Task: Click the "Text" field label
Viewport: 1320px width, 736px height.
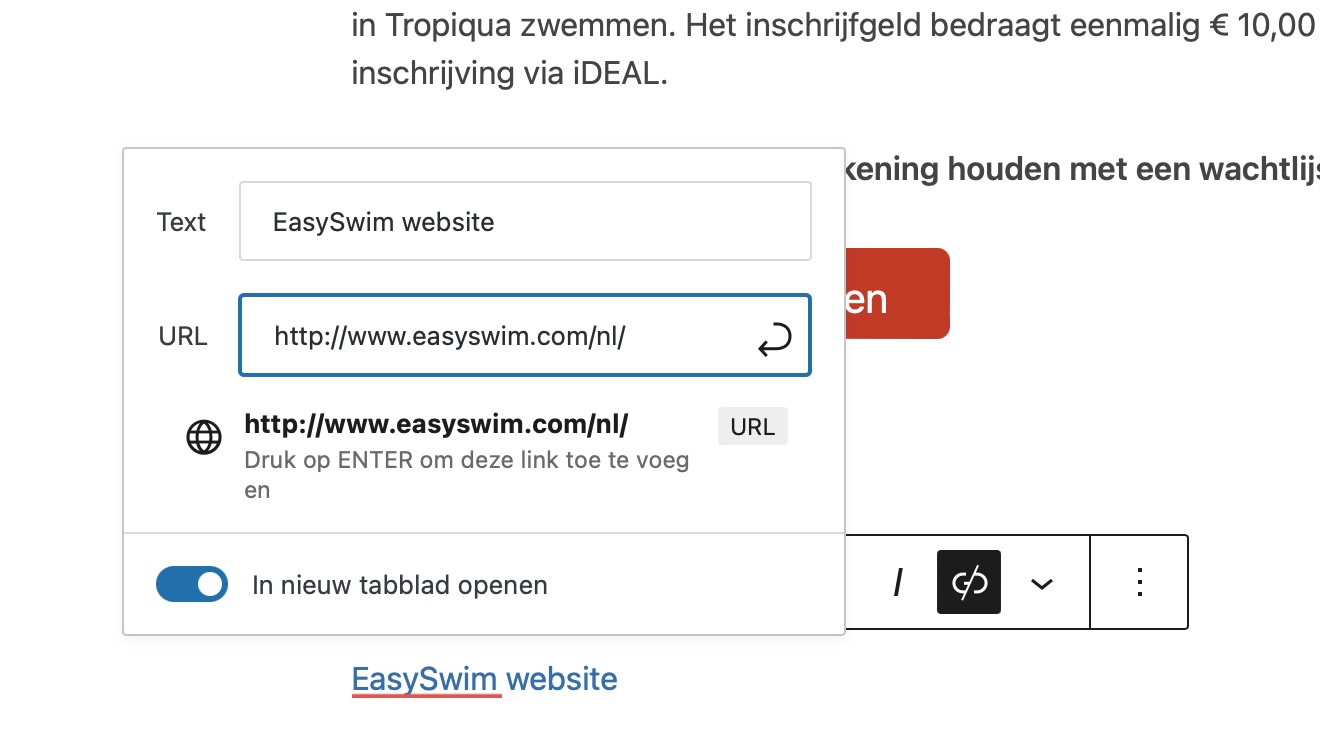Action: (181, 222)
